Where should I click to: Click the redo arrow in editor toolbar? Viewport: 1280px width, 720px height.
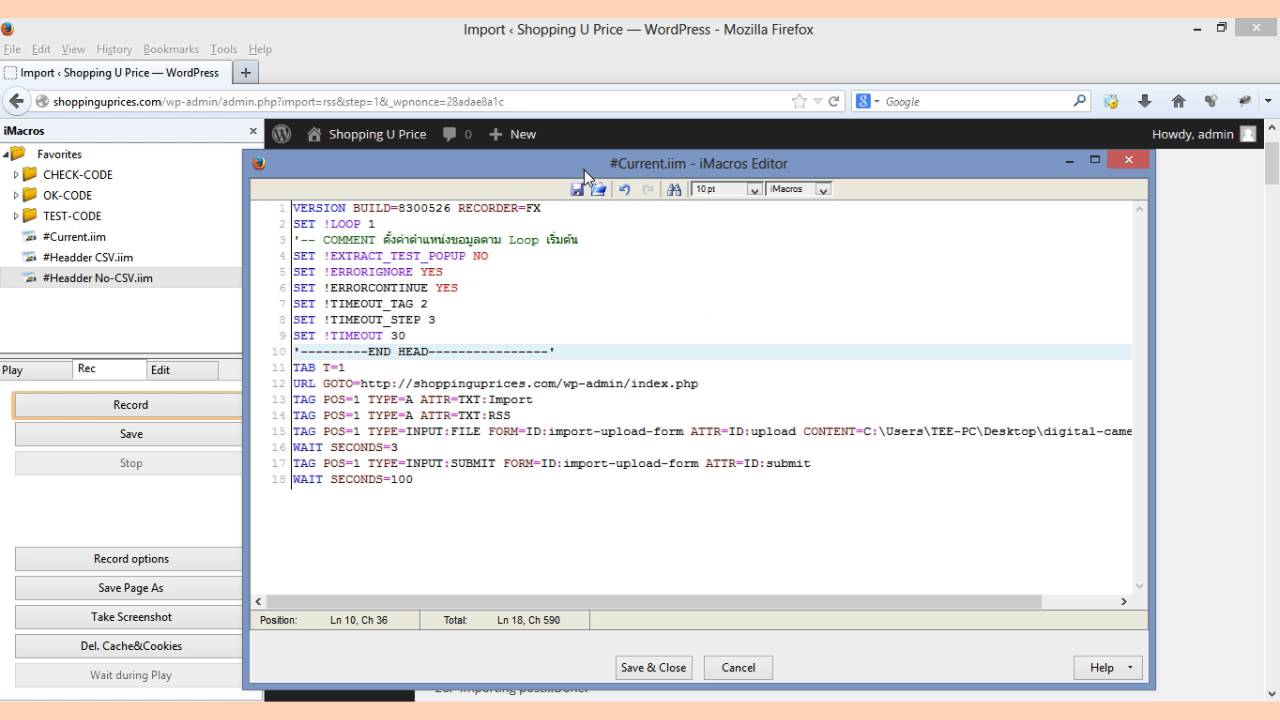[648, 189]
